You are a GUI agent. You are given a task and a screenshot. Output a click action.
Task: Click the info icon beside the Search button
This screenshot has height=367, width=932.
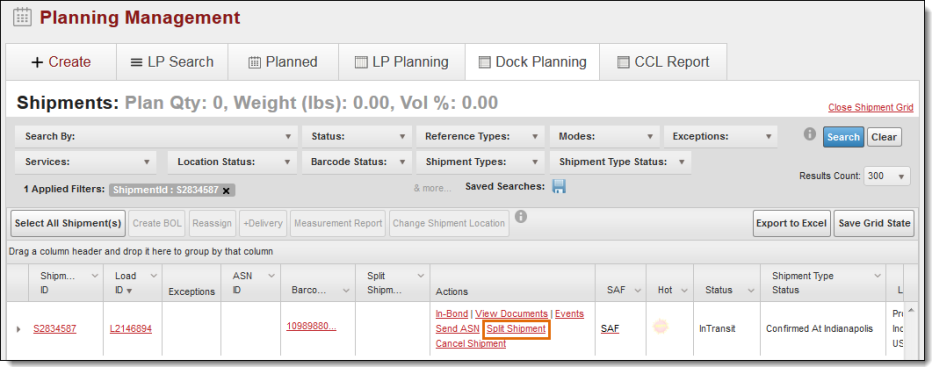coord(810,134)
